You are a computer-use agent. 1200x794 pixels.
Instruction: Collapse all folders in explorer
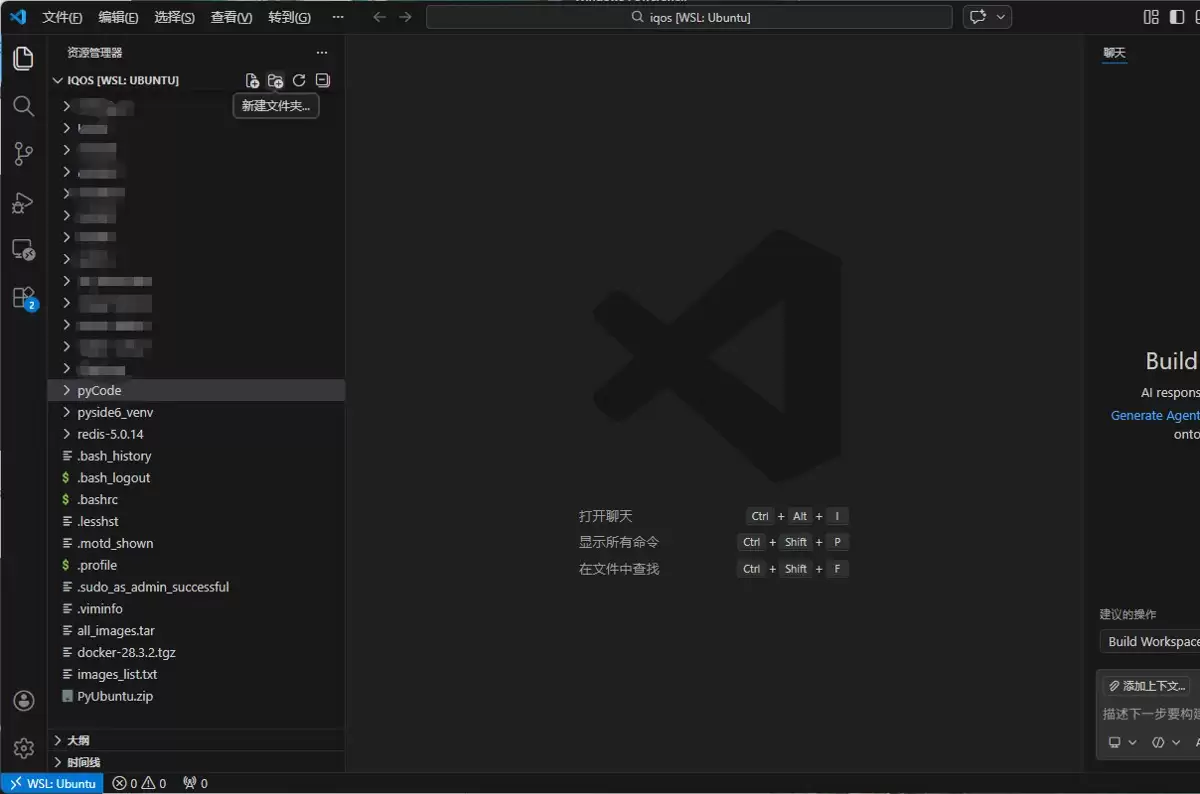[x=322, y=80]
